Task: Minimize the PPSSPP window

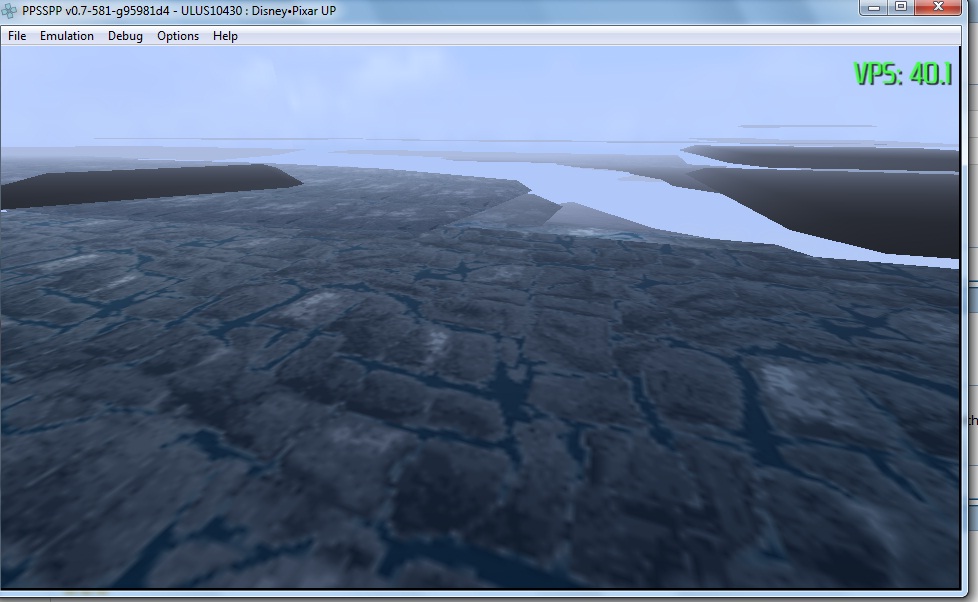Action: (874, 7)
